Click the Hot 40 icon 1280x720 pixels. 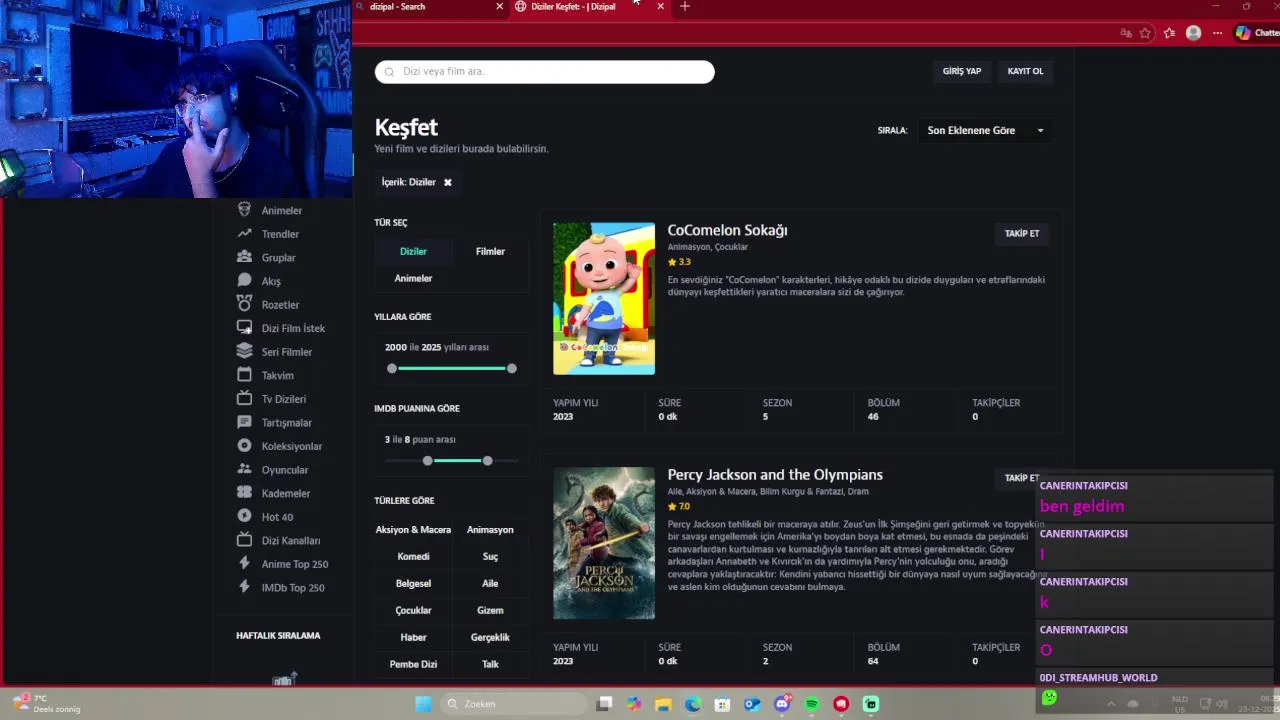pyautogui.click(x=244, y=516)
